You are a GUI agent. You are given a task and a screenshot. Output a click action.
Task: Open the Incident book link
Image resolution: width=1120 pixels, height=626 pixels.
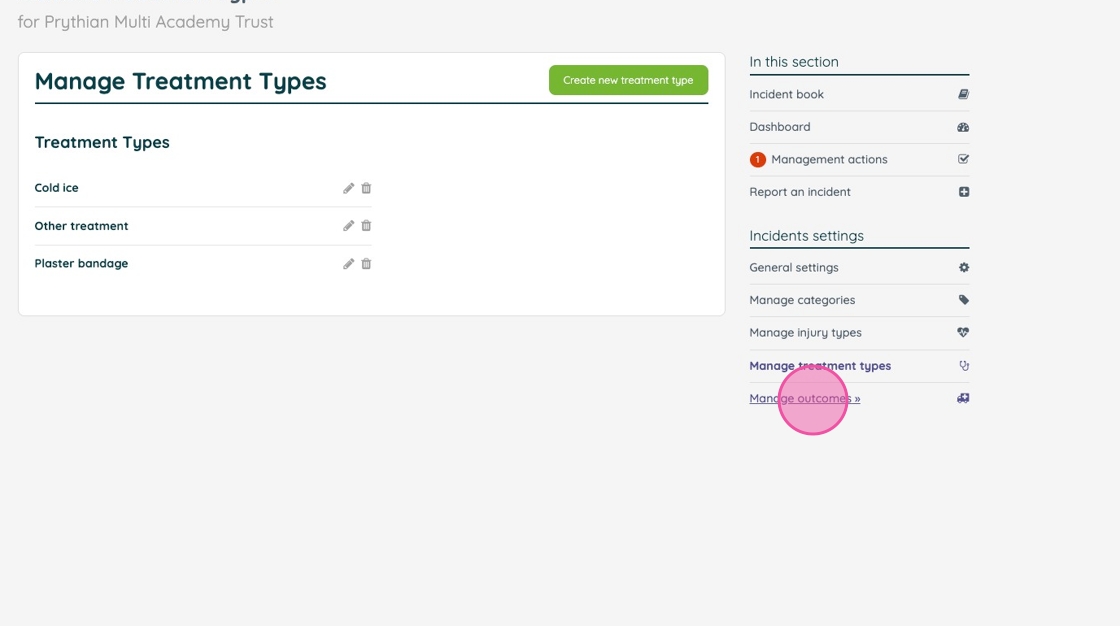click(787, 95)
